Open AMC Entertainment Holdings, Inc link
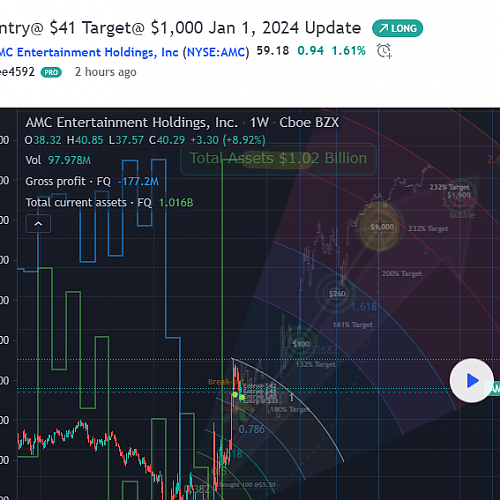This screenshot has width=500, height=500. pos(89,52)
